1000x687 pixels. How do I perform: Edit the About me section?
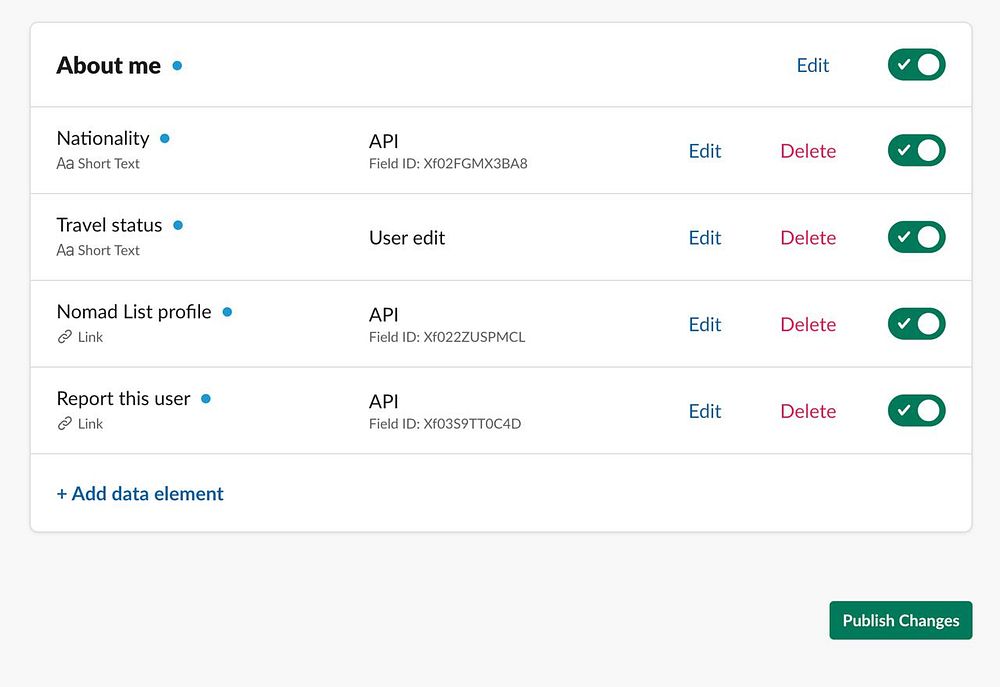coord(813,65)
